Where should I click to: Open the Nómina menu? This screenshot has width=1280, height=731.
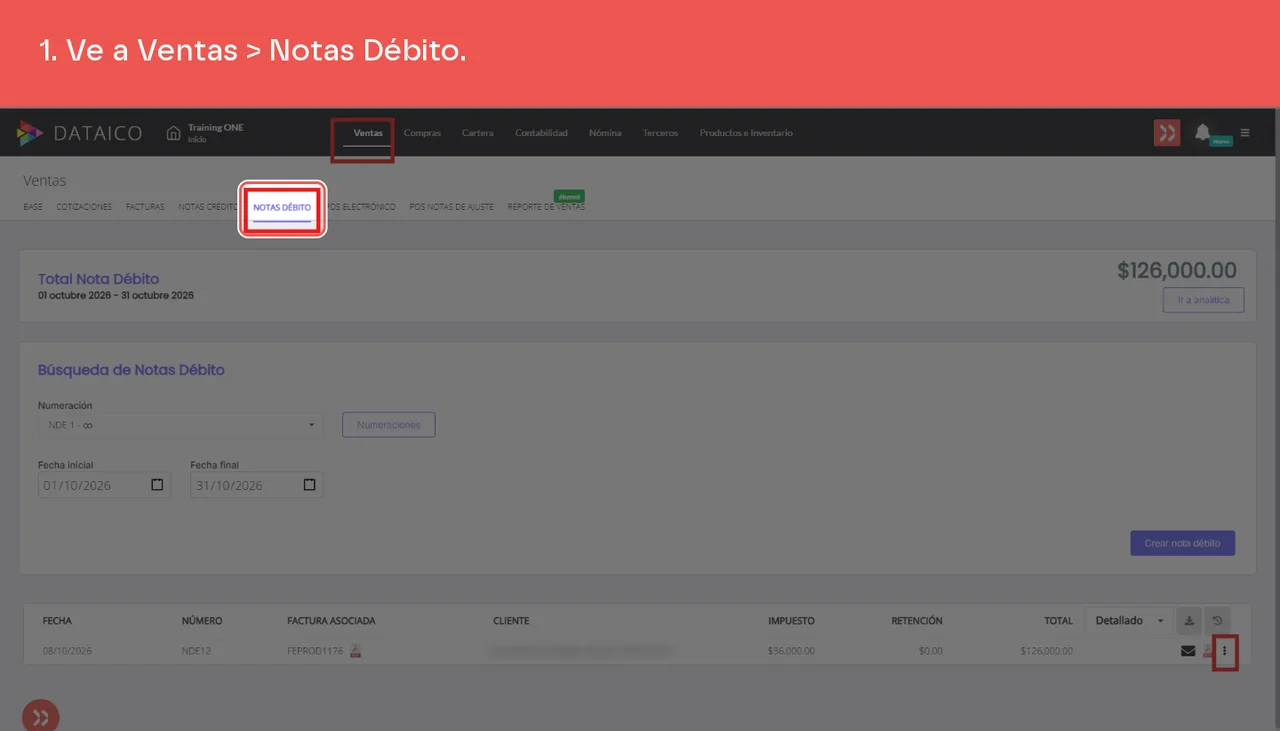point(605,133)
